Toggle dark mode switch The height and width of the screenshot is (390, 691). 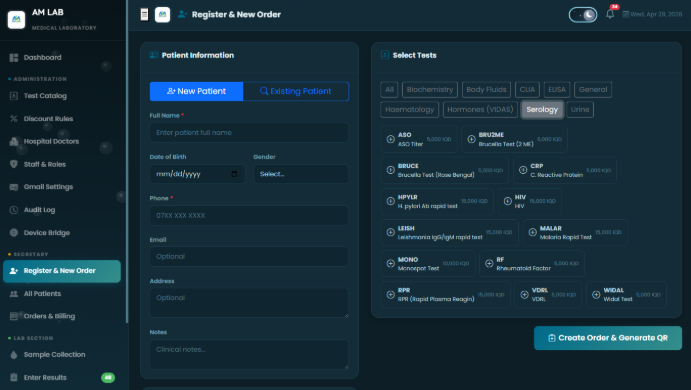coord(583,15)
